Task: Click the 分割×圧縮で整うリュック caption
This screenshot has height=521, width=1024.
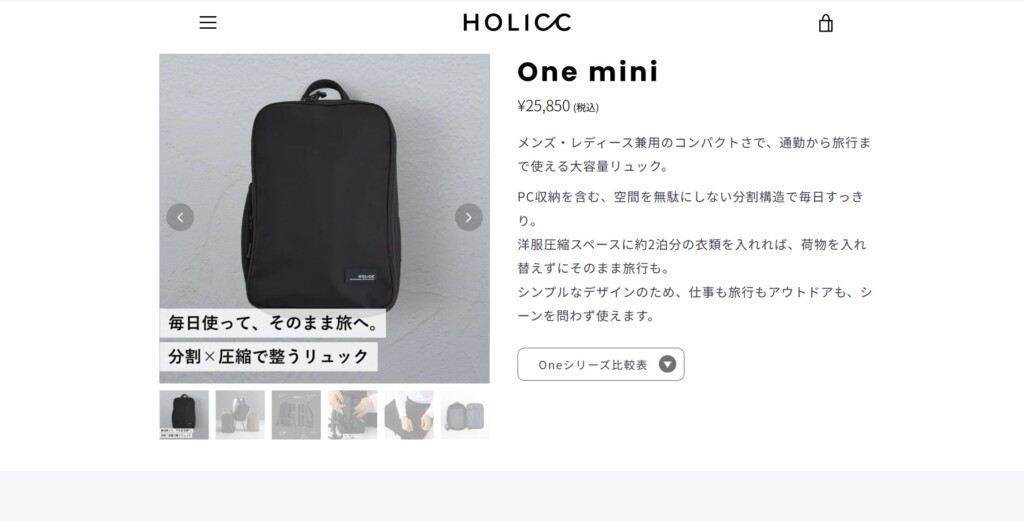Action: coord(268,356)
